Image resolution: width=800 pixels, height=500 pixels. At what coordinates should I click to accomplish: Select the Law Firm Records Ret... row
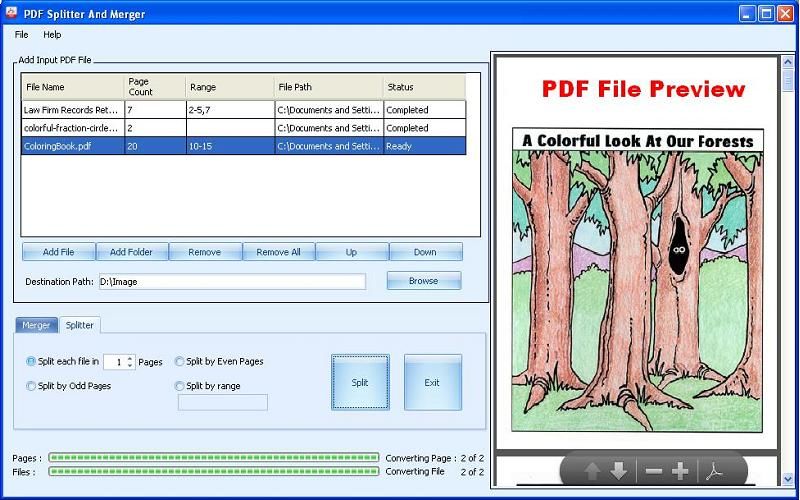[x=243, y=110]
